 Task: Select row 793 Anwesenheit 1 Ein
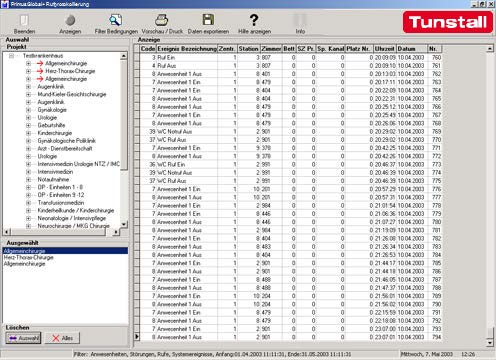coord(291,329)
